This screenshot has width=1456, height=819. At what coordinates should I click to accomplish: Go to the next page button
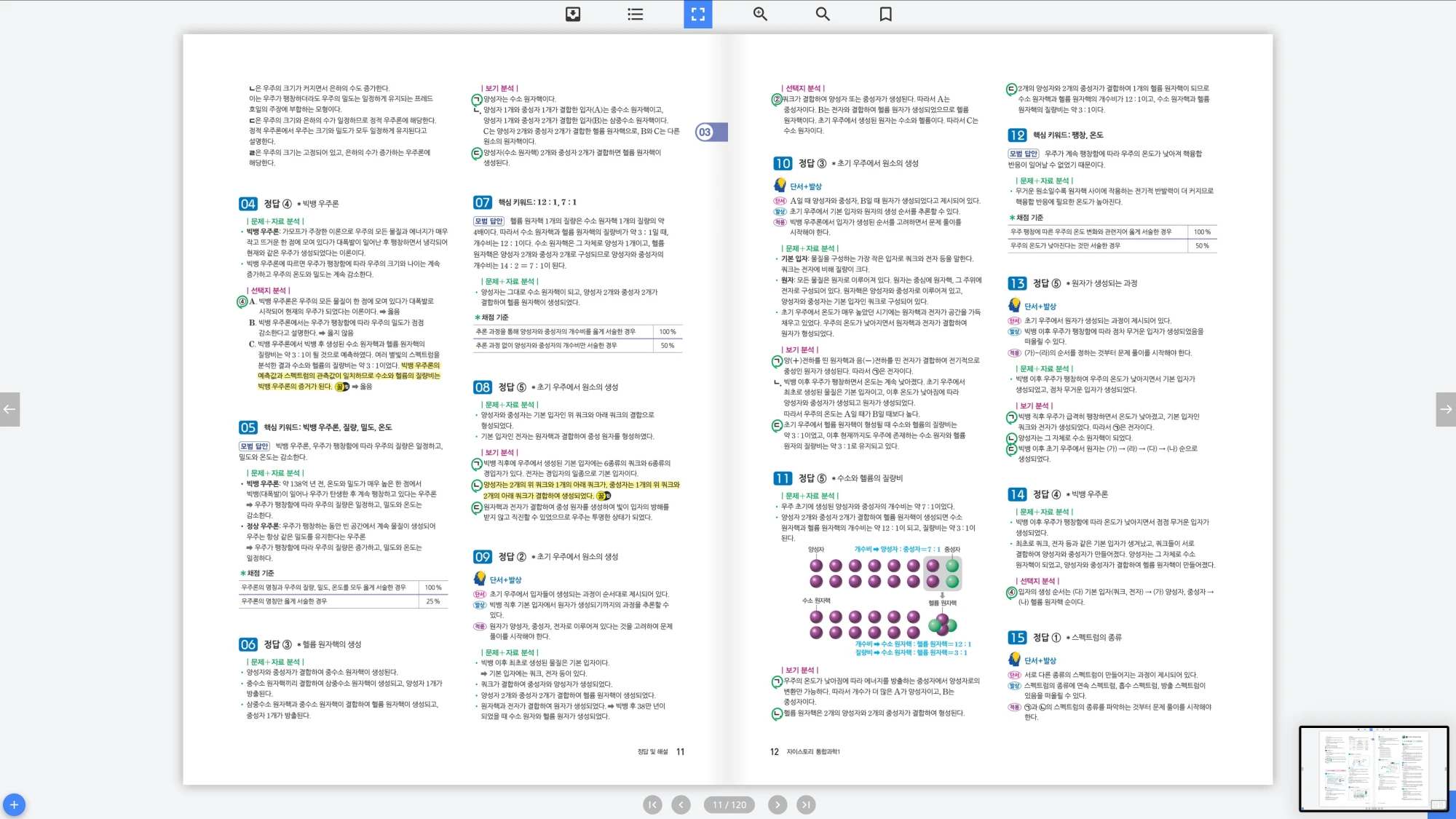tap(778, 804)
